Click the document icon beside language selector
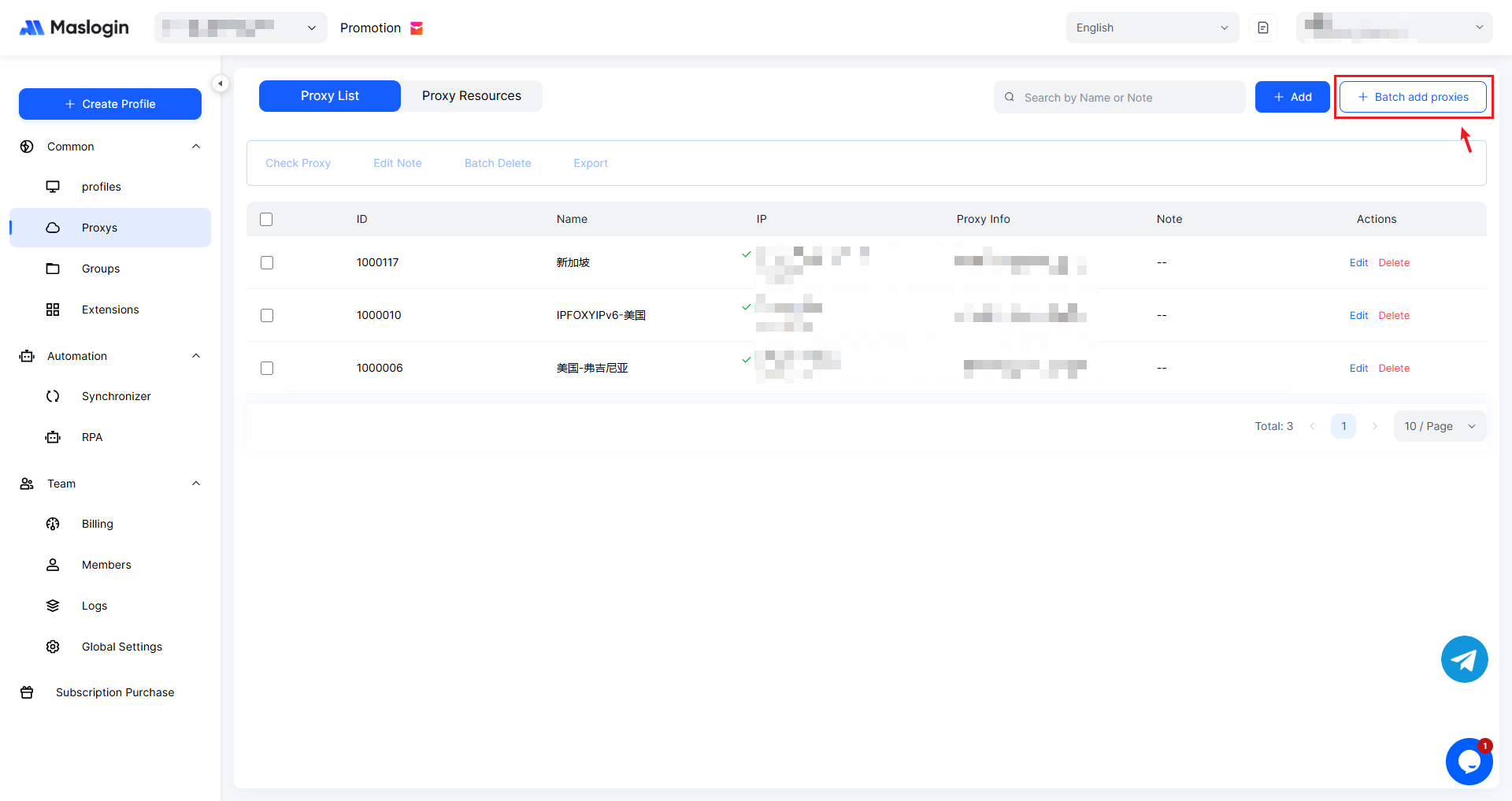This screenshot has width=1512, height=801. [1263, 28]
